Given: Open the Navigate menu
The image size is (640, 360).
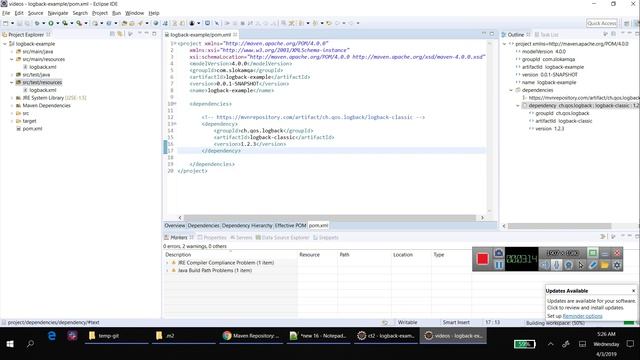Looking at the screenshot, I should click(x=58, y=13).
